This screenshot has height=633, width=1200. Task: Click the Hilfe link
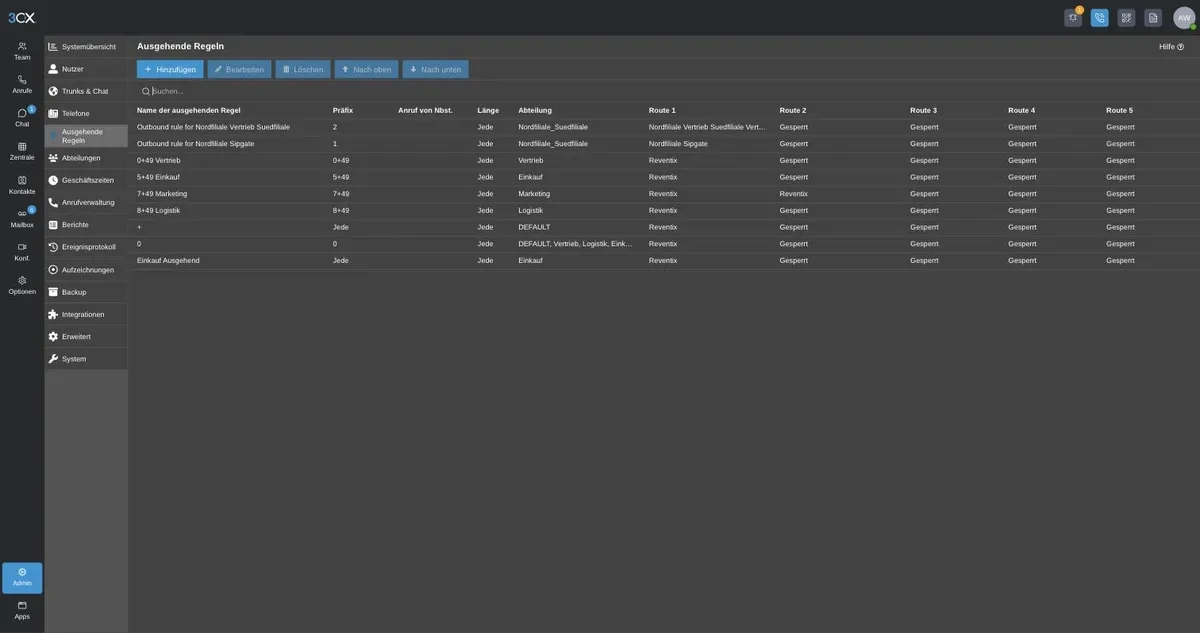click(1171, 46)
